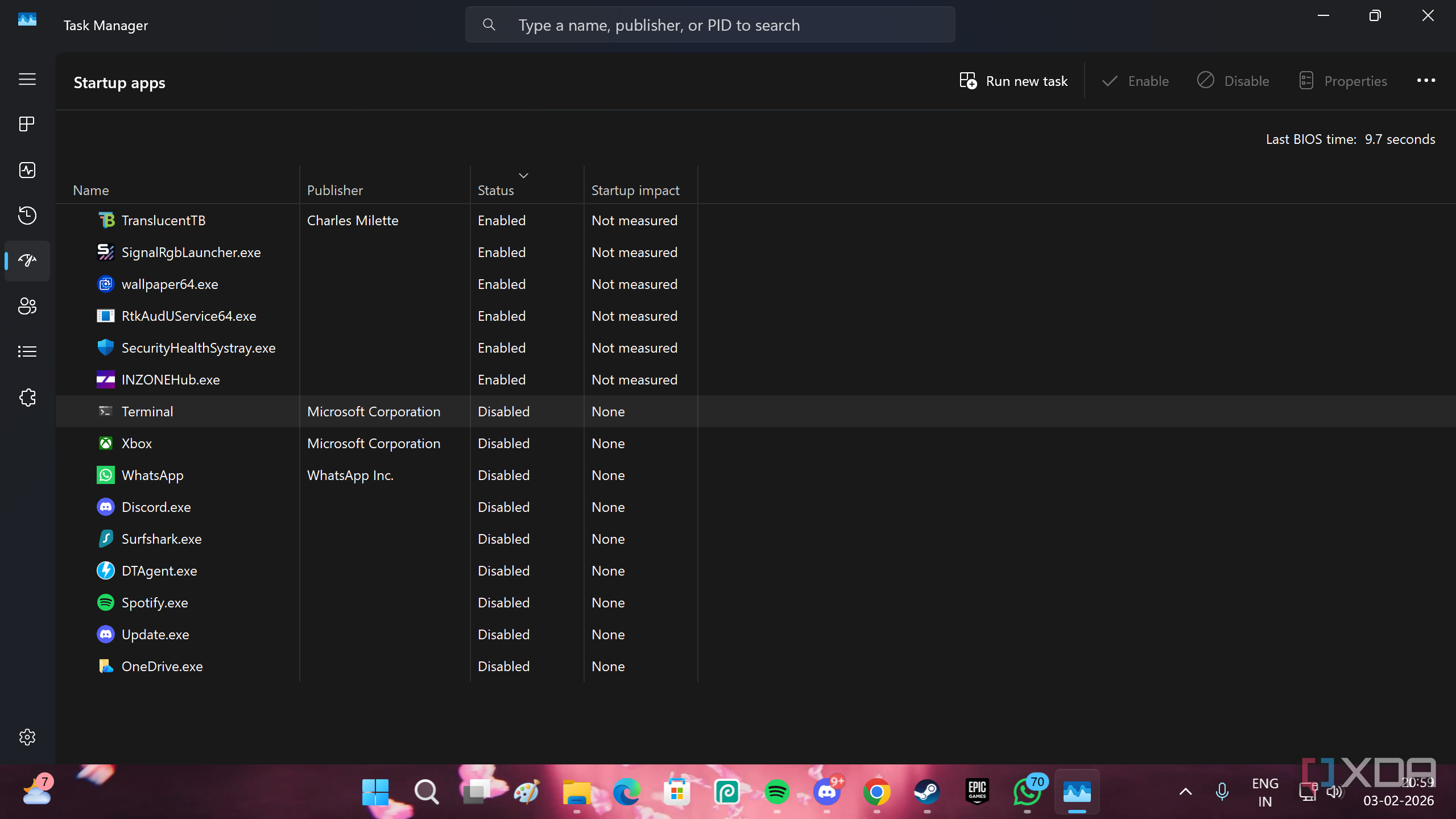The height and width of the screenshot is (819, 1456).
Task: Select the SecurityHealthSystray.exe row
Action: pyautogui.click(x=755, y=348)
